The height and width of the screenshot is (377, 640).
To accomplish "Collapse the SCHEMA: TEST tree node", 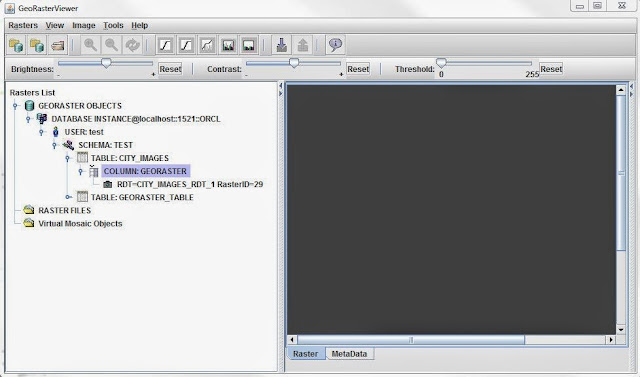I will point(54,145).
